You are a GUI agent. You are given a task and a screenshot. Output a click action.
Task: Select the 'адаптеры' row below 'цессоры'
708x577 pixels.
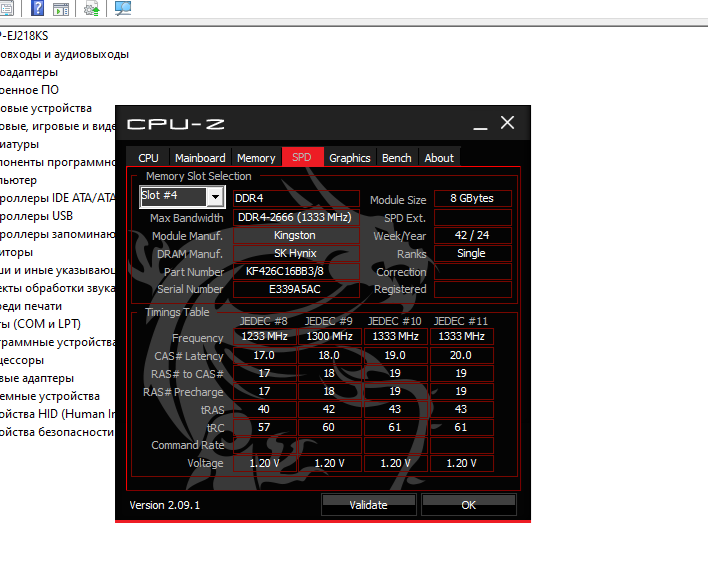pyautogui.click(x=37, y=378)
